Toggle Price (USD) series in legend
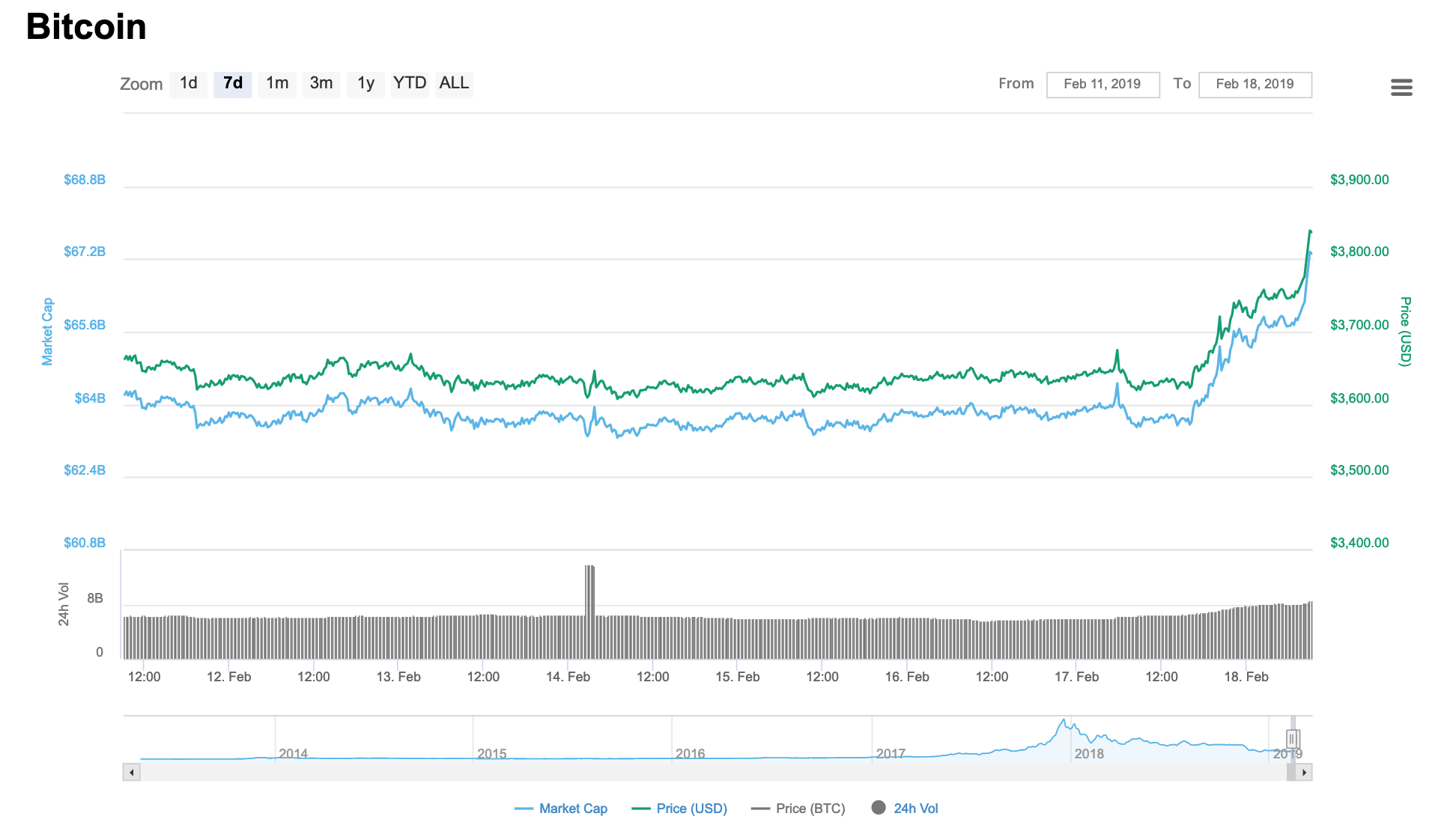 point(679,809)
